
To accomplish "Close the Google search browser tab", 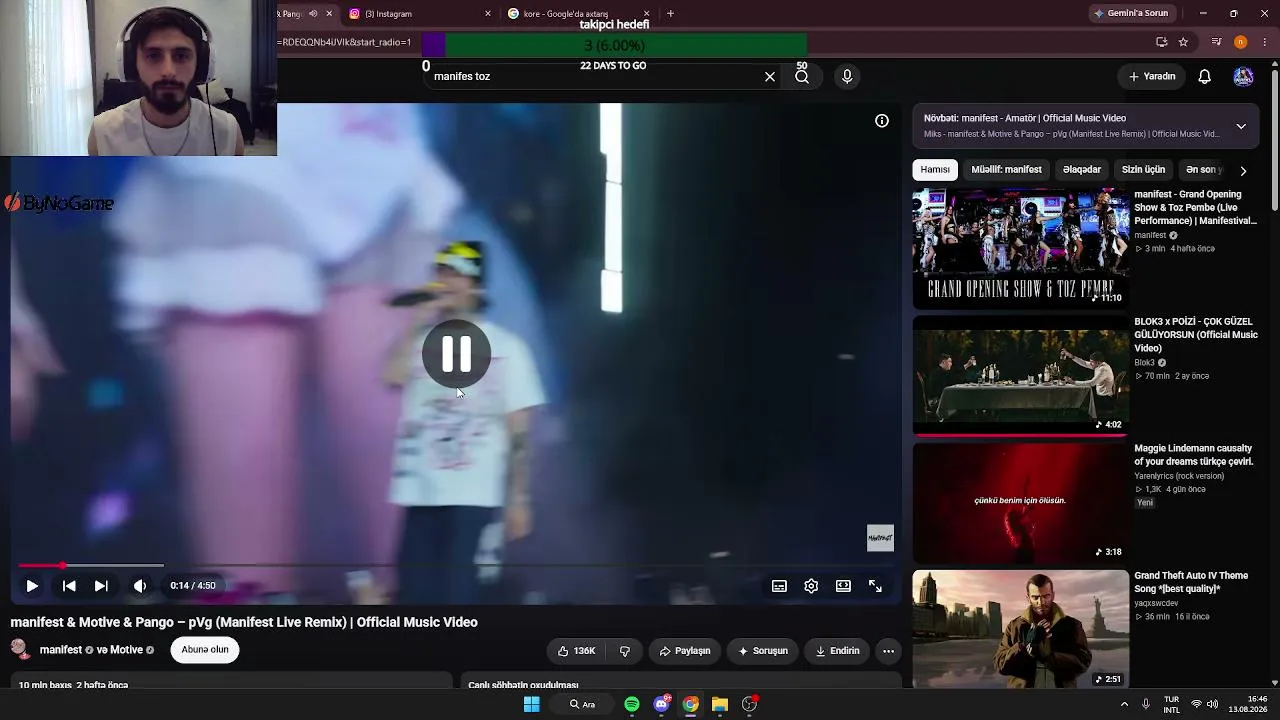I will pos(646,14).
